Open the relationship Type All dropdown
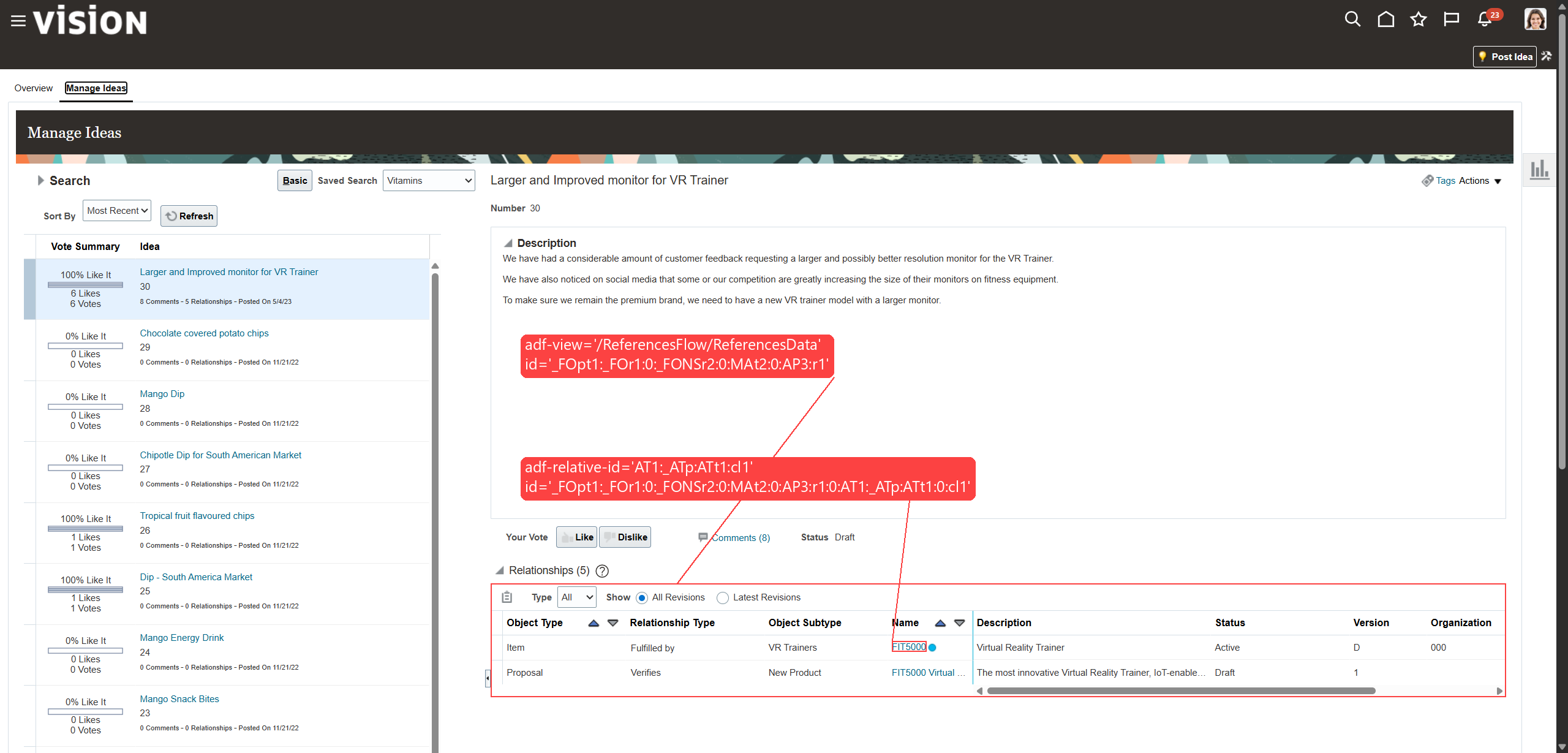 pos(577,597)
